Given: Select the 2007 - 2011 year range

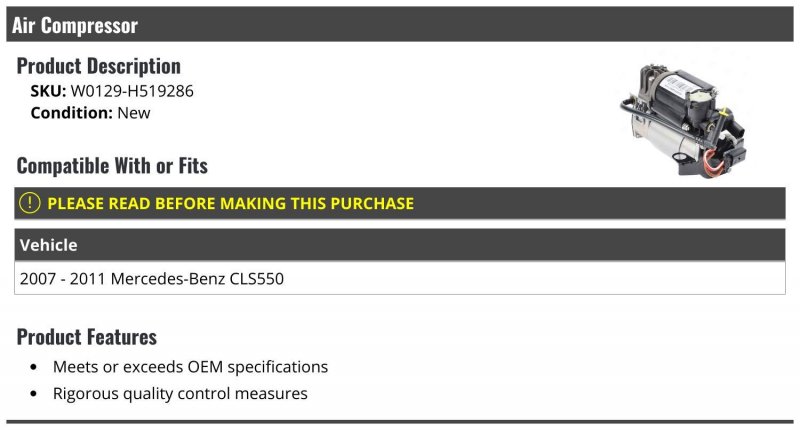Looking at the screenshot, I should click(62, 279).
